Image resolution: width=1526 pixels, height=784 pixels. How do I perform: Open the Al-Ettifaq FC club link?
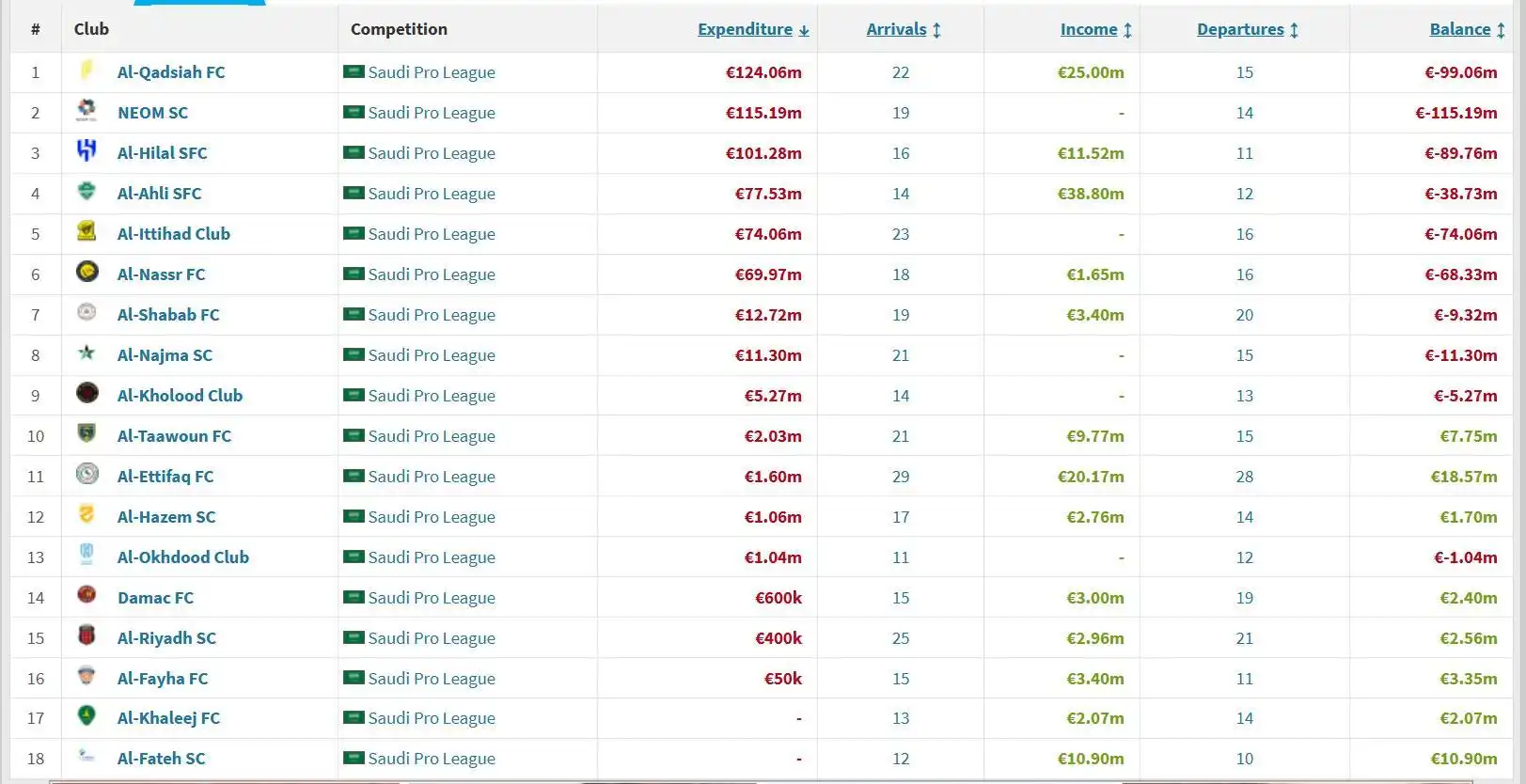click(165, 477)
